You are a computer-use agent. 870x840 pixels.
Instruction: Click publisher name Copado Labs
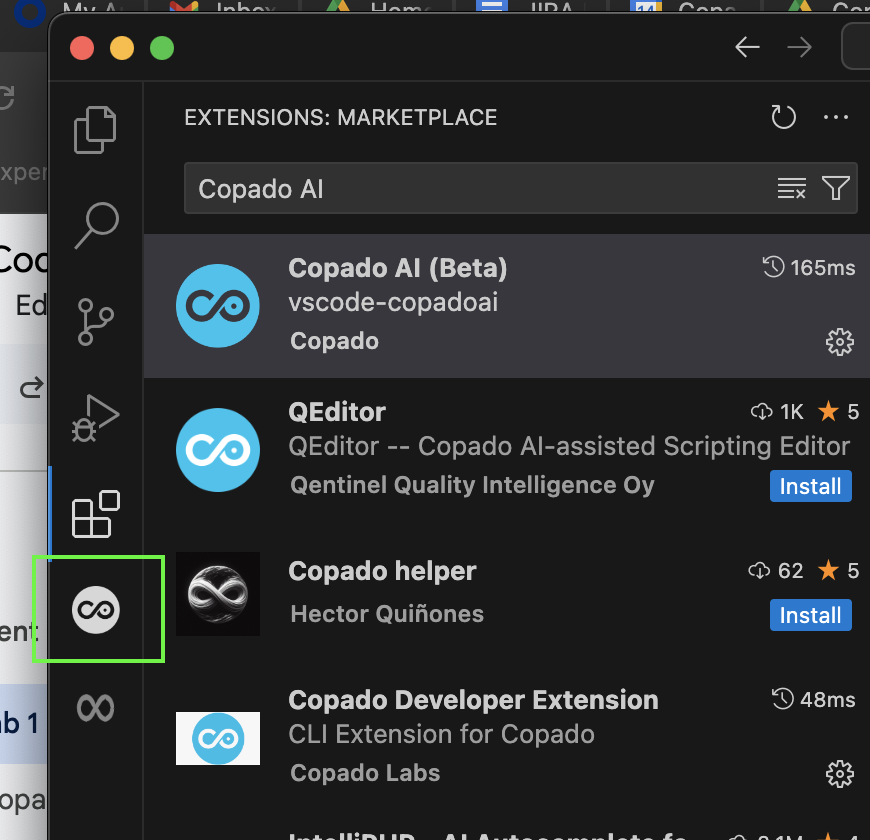point(365,773)
